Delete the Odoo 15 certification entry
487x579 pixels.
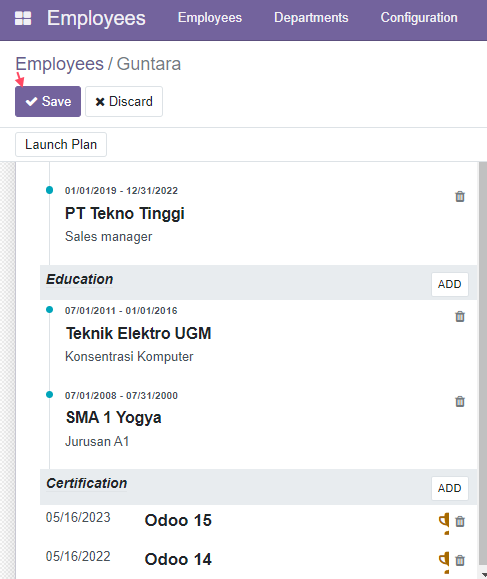point(460,521)
